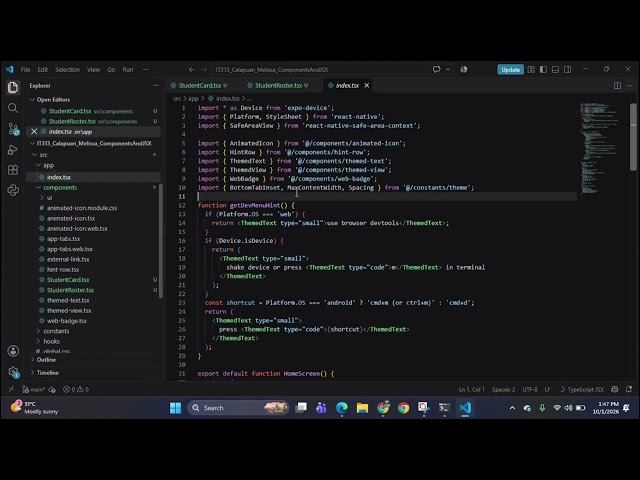Close index.tsx in Open Editors list

34,131
